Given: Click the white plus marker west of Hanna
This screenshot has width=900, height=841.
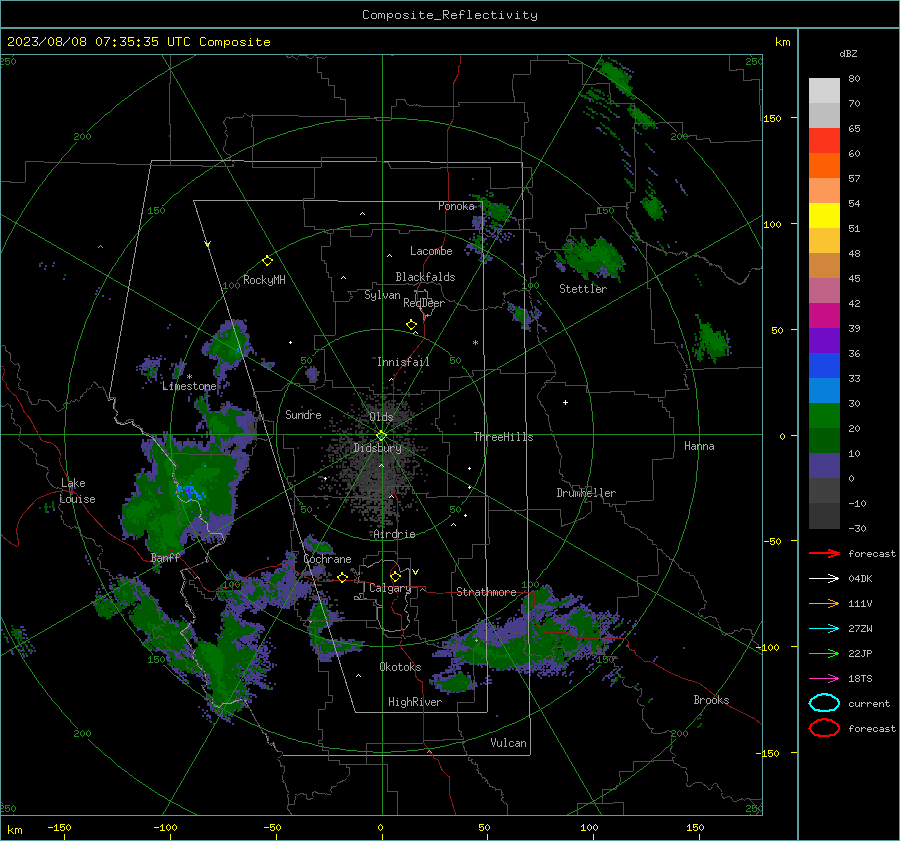Looking at the screenshot, I should [x=565, y=402].
